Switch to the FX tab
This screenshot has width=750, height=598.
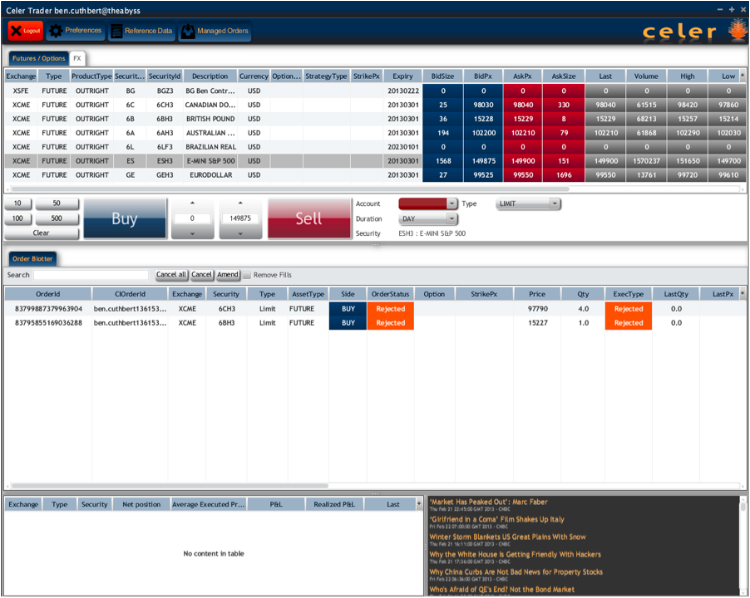(x=77, y=58)
